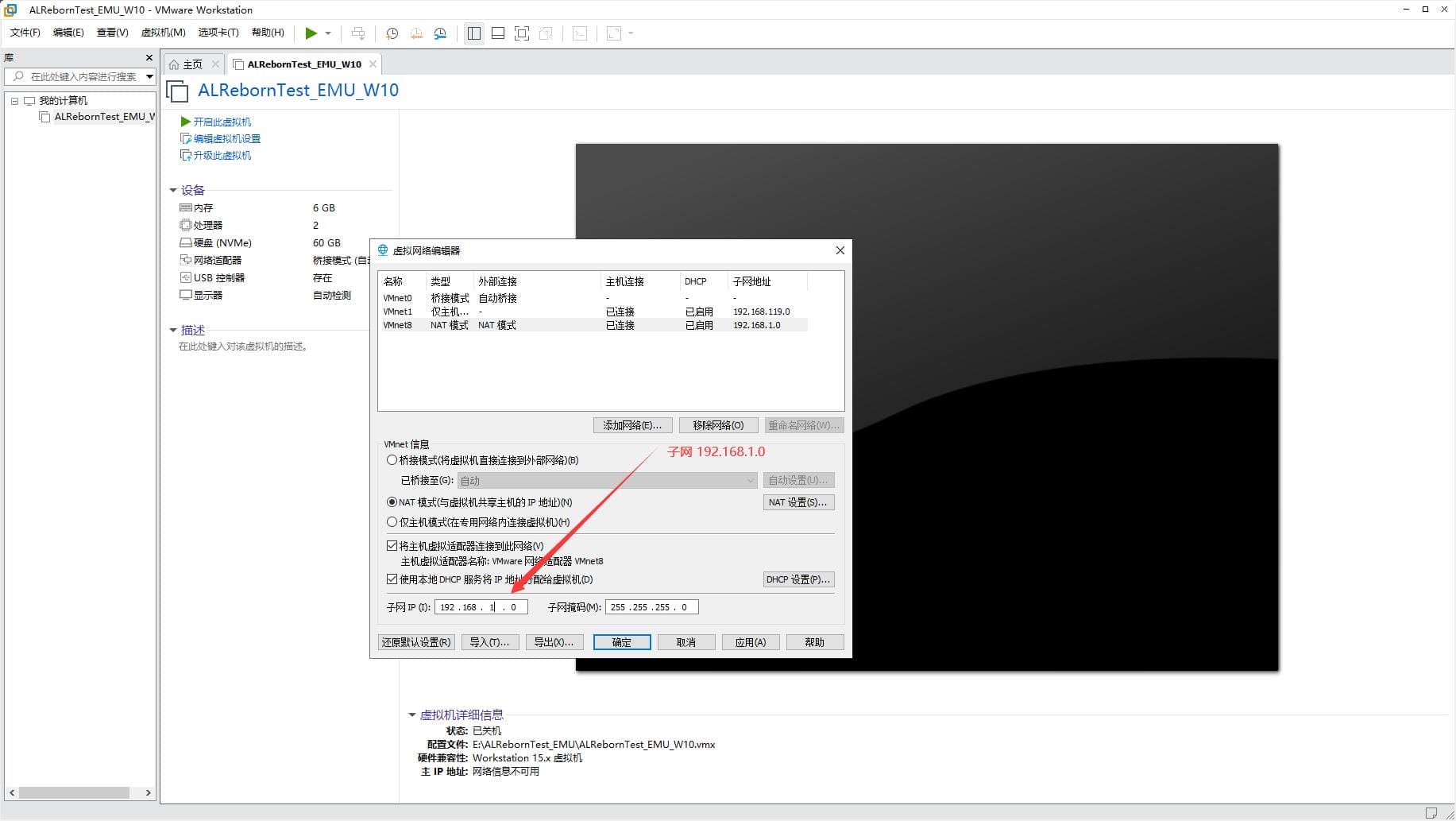Image resolution: width=1456 pixels, height=821 pixels.
Task: Click the NAT 设置 button
Action: pyautogui.click(x=798, y=502)
